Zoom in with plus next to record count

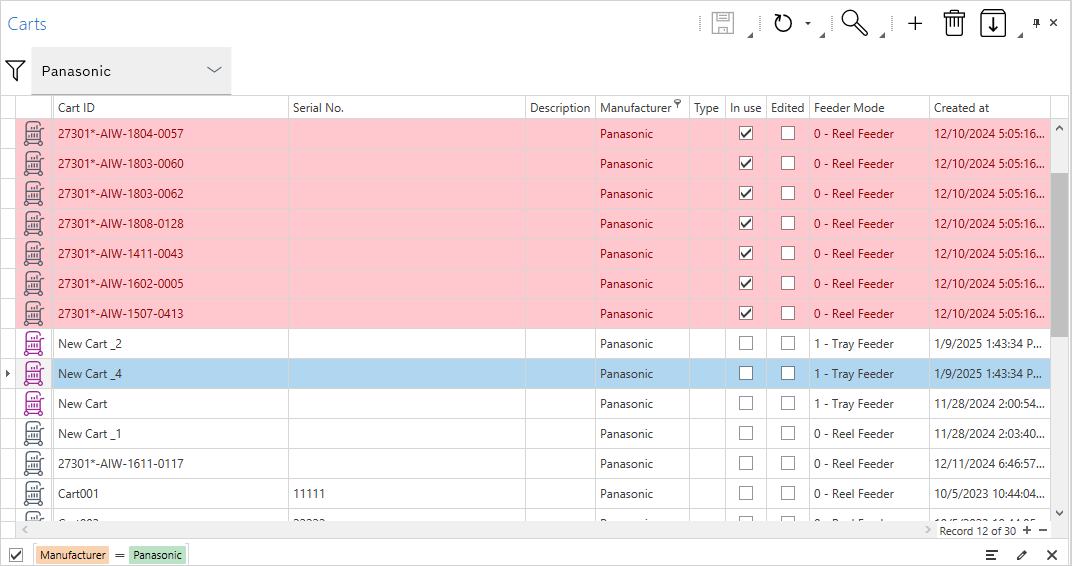tap(1027, 530)
